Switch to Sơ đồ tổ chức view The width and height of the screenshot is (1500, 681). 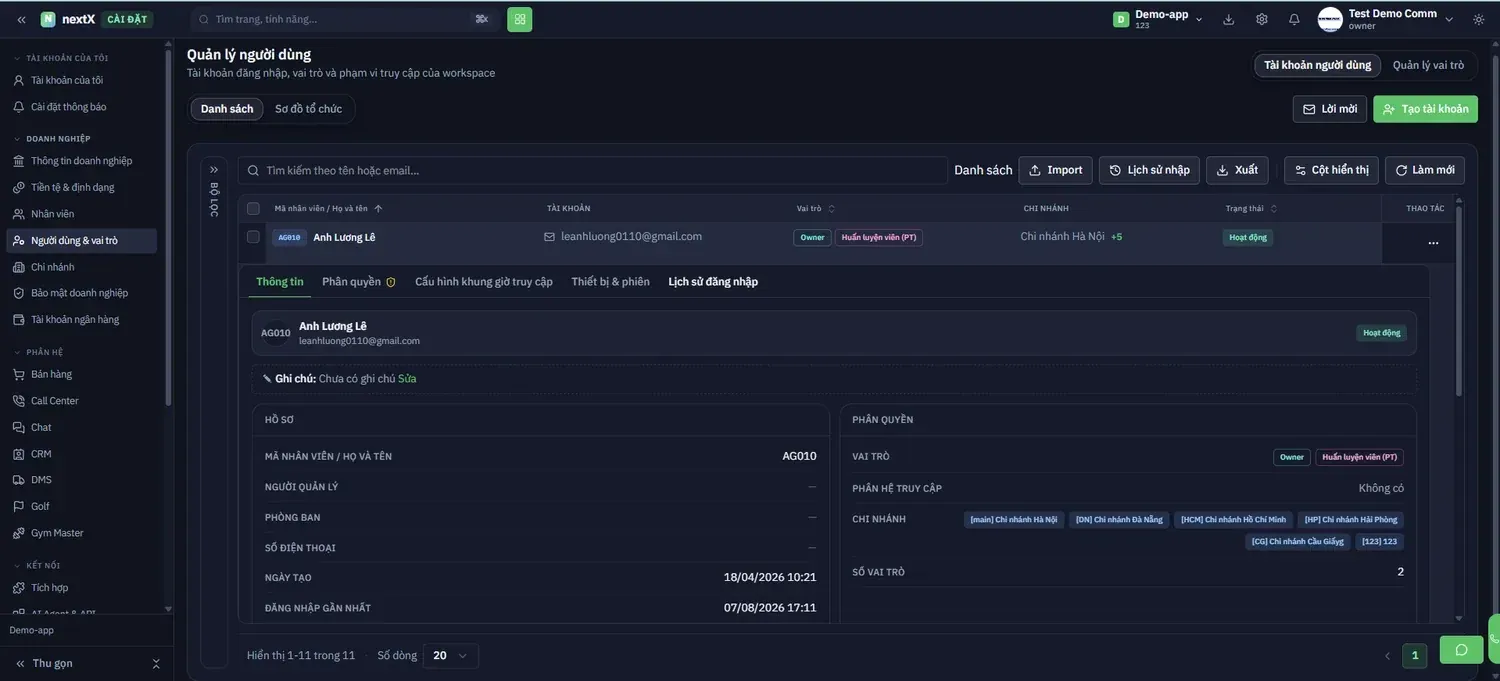click(x=308, y=109)
